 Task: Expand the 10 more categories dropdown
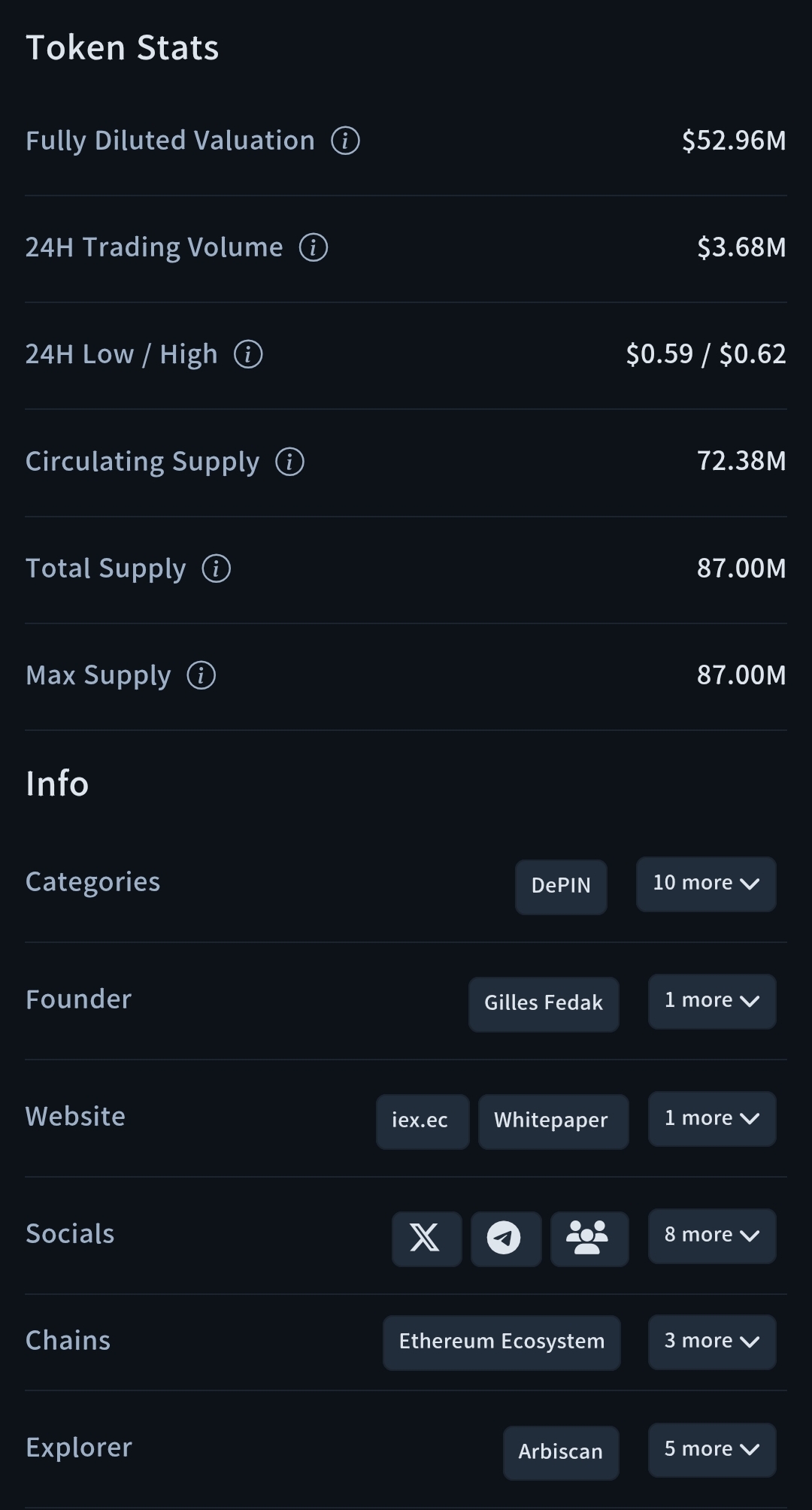pos(706,884)
